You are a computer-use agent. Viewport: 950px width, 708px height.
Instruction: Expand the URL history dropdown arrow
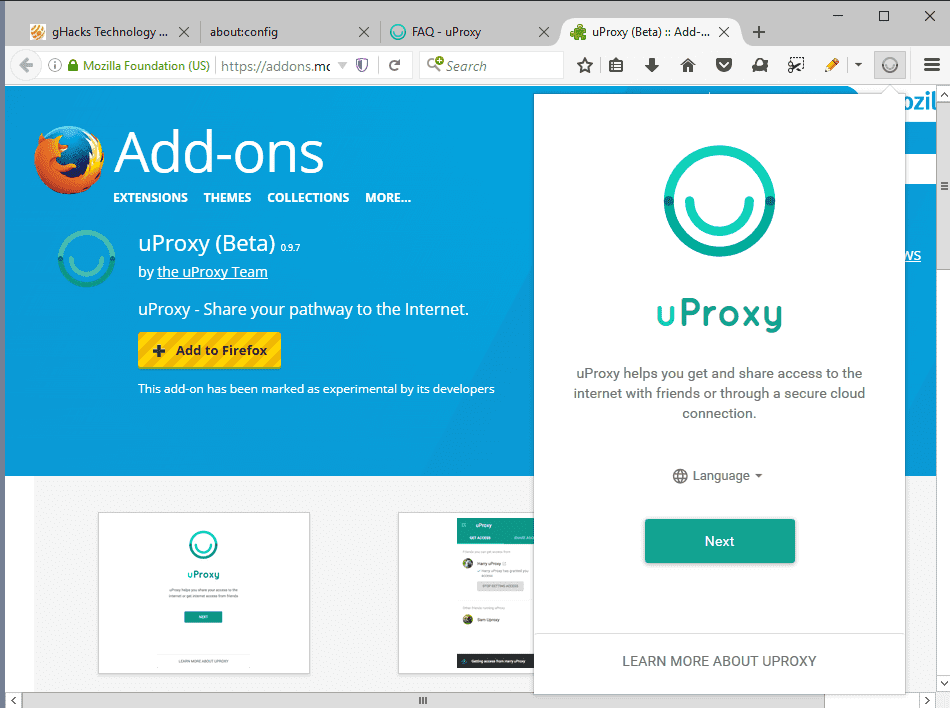(342, 65)
